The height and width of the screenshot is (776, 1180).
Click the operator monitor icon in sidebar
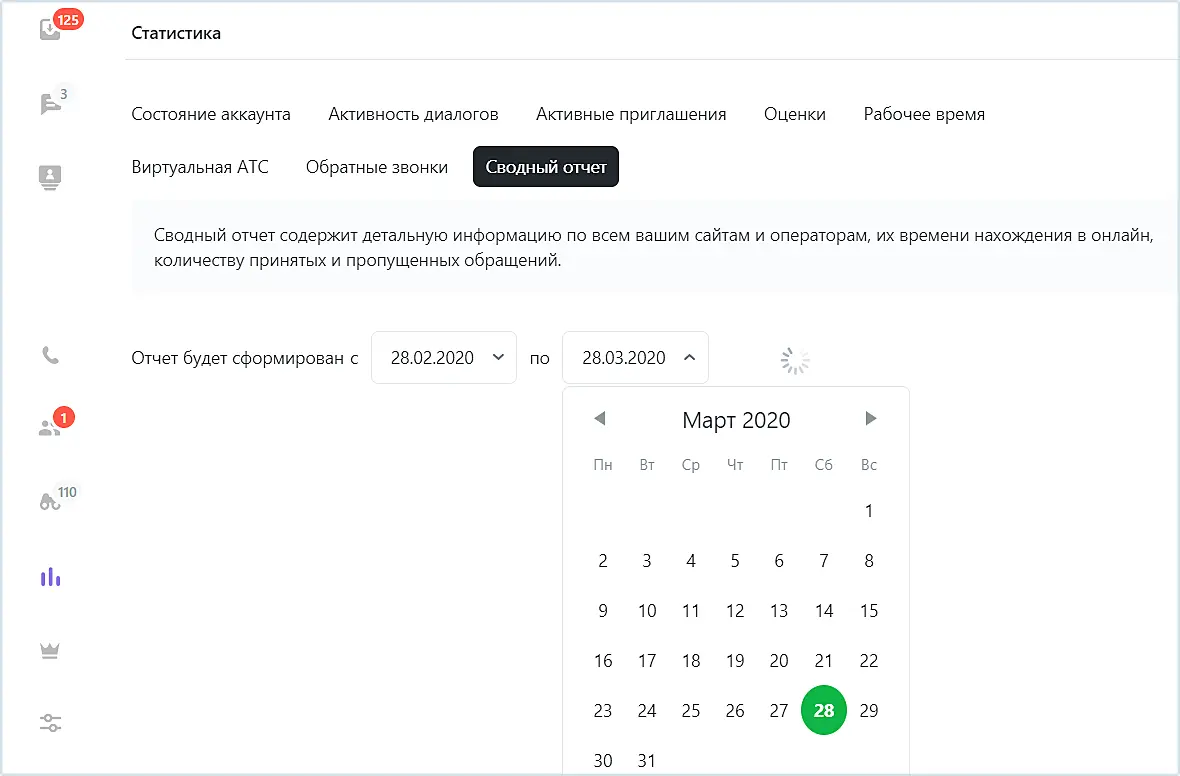pyautogui.click(x=50, y=178)
